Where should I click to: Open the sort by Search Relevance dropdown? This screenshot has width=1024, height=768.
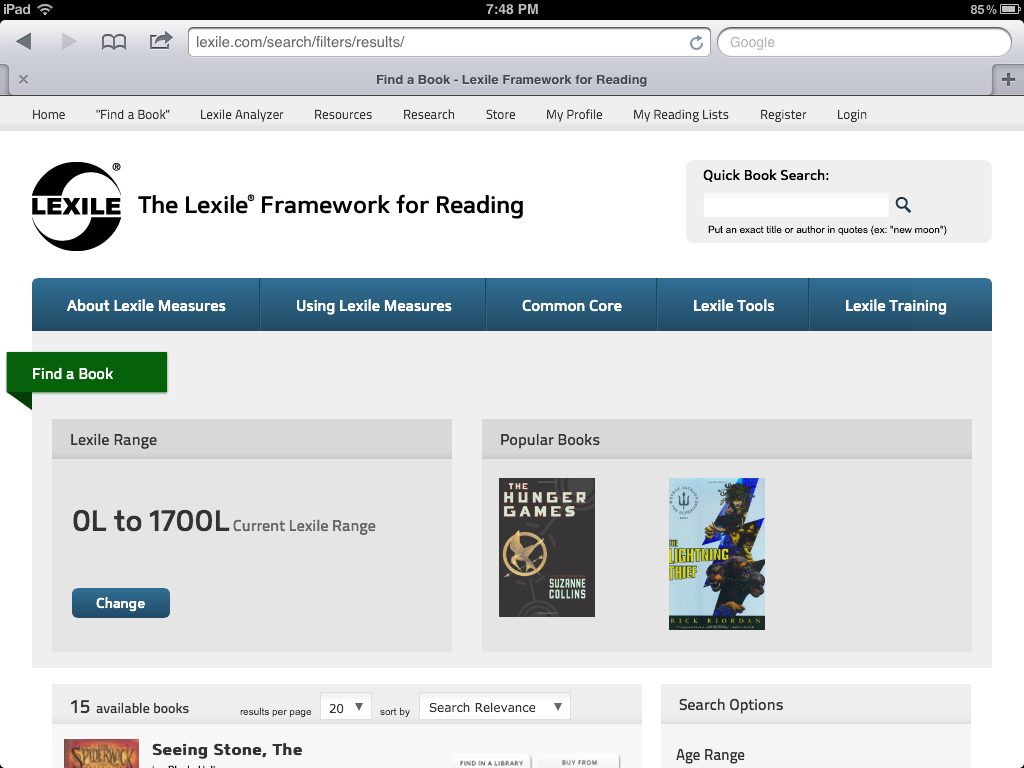pos(494,707)
